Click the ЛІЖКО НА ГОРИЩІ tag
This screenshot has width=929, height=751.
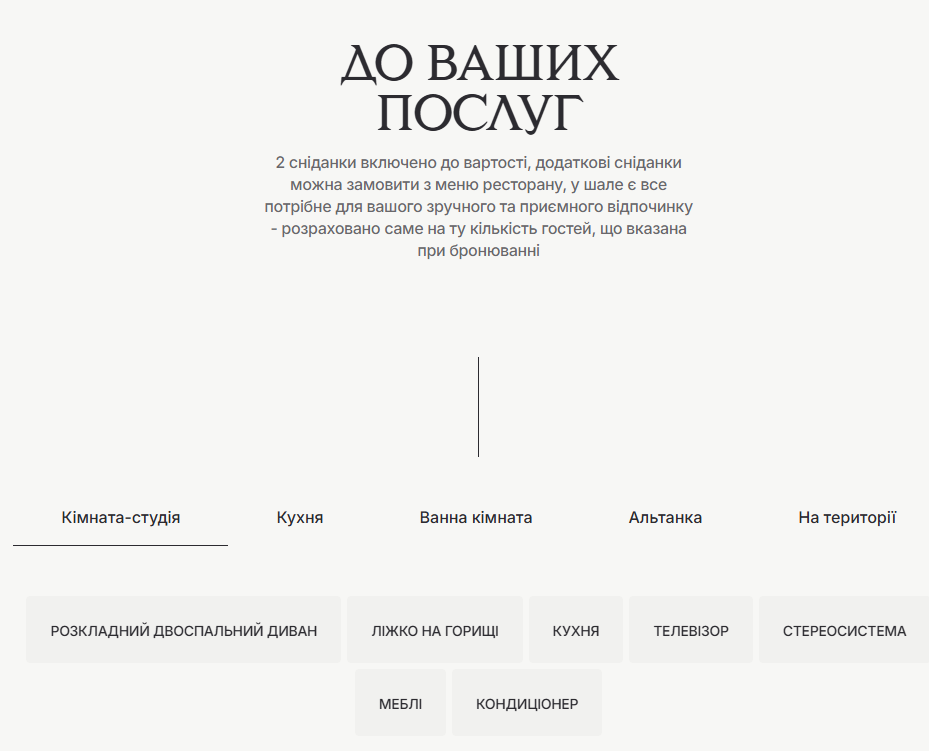tap(435, 630)
